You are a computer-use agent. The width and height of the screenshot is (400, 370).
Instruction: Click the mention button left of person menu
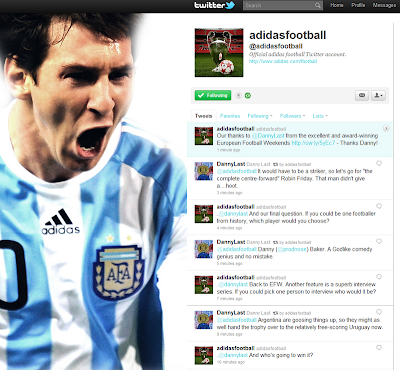[362, 95]
